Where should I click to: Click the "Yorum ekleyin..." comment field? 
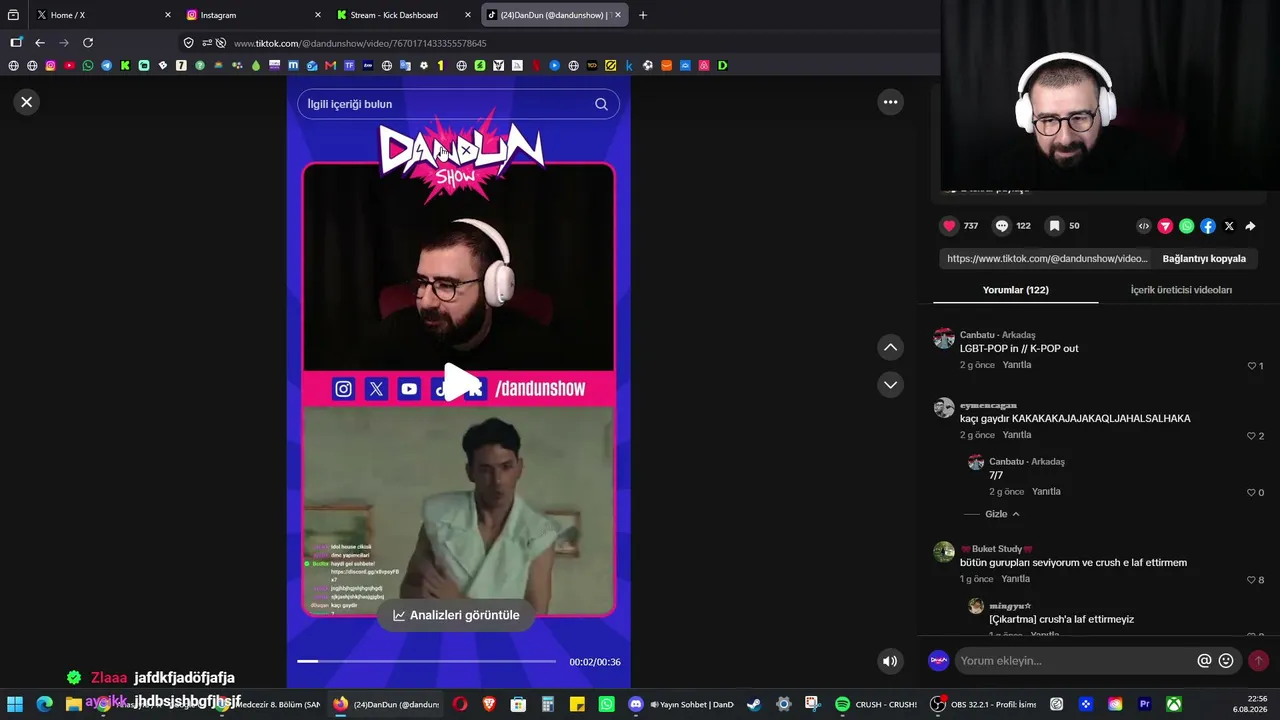tap(1074, 661)
